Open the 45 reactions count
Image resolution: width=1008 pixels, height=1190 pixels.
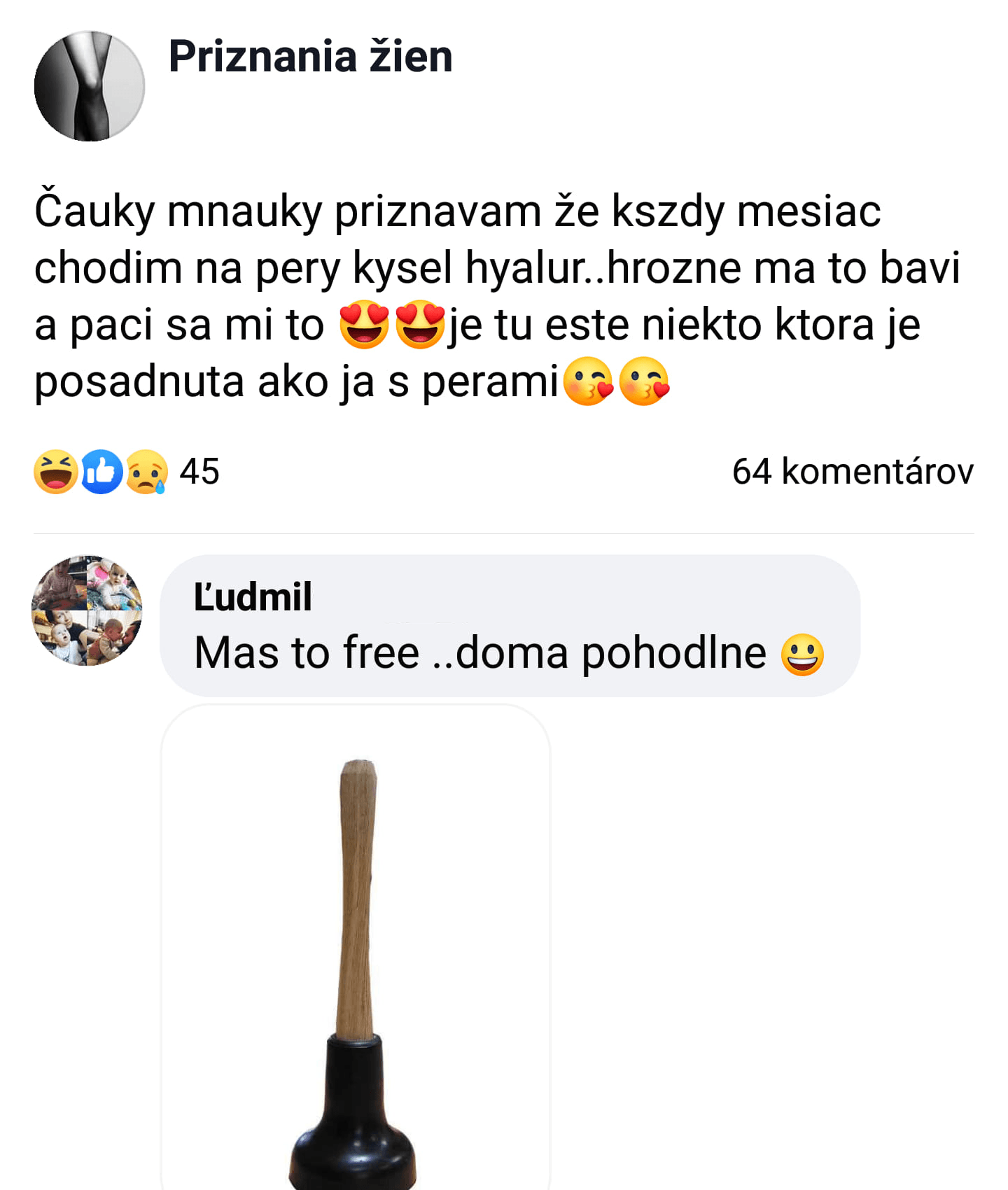point(199,471)
